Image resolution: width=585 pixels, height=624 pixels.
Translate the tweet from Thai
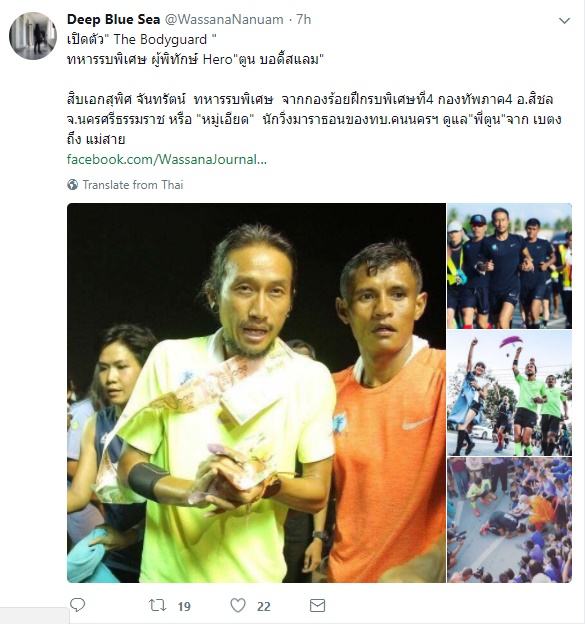[x=133, y=185]
